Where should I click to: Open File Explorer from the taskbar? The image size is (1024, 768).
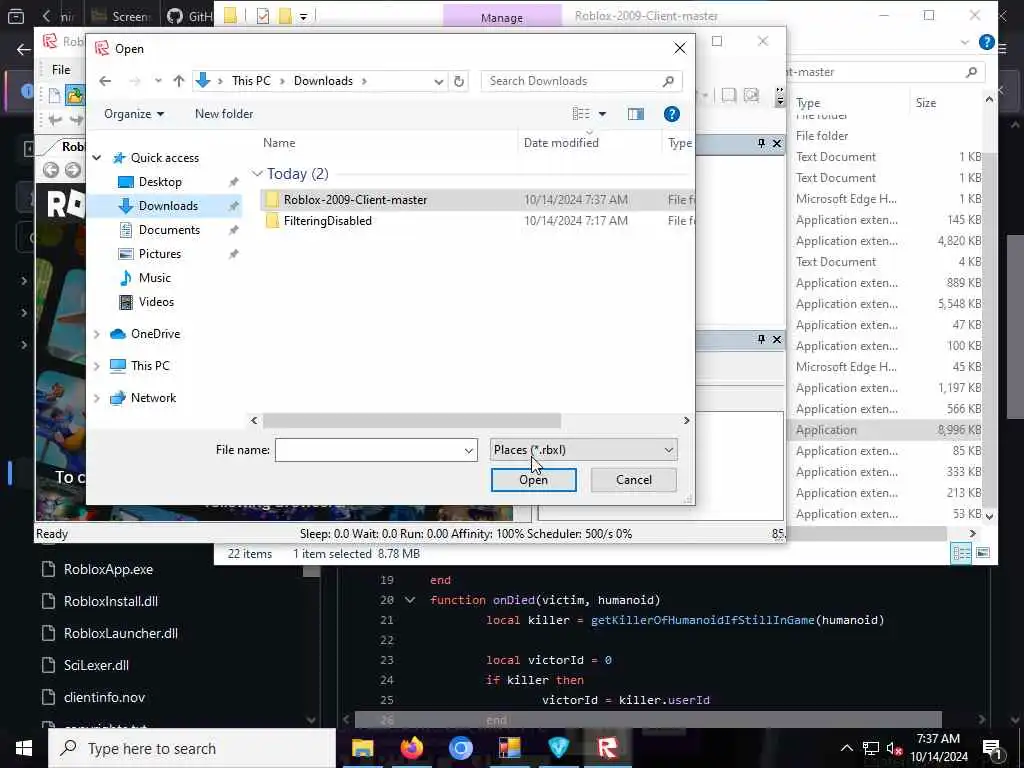[362, 748]
